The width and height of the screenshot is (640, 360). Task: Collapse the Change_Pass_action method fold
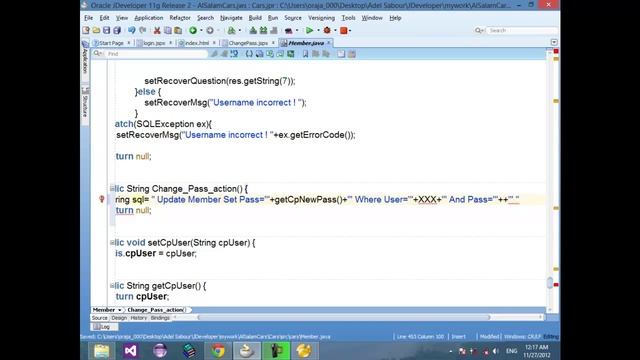[112, 189]
